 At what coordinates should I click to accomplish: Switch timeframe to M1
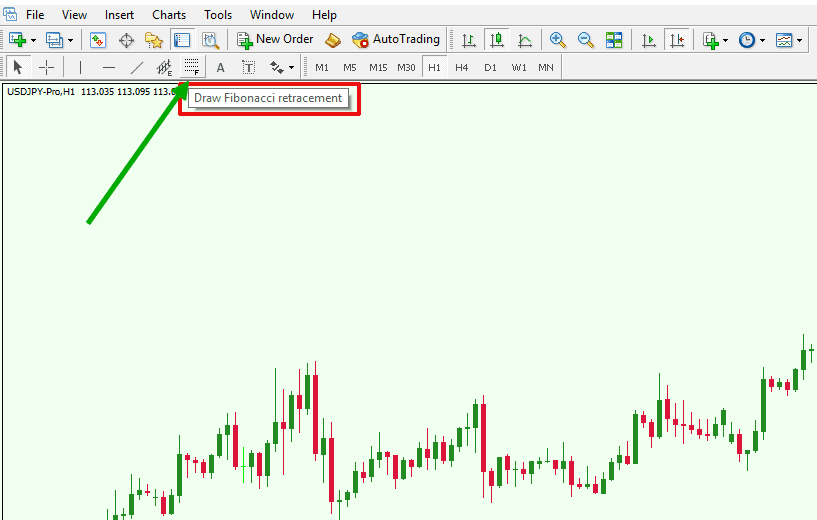[322, 68]
